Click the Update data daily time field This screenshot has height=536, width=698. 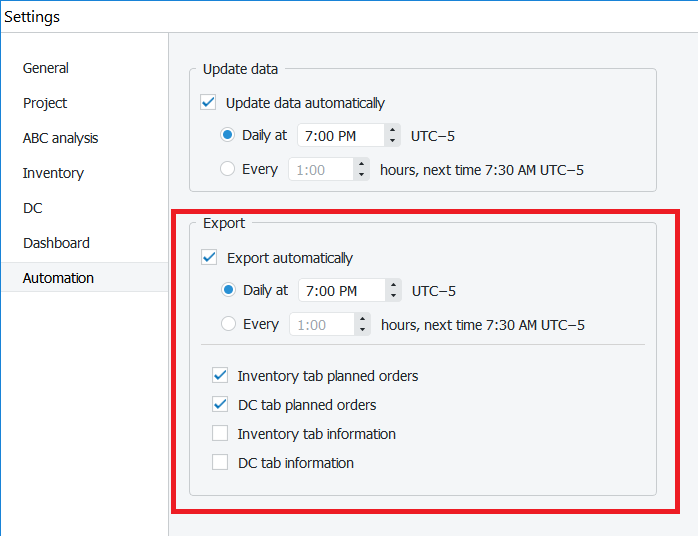tap(339, 136)
